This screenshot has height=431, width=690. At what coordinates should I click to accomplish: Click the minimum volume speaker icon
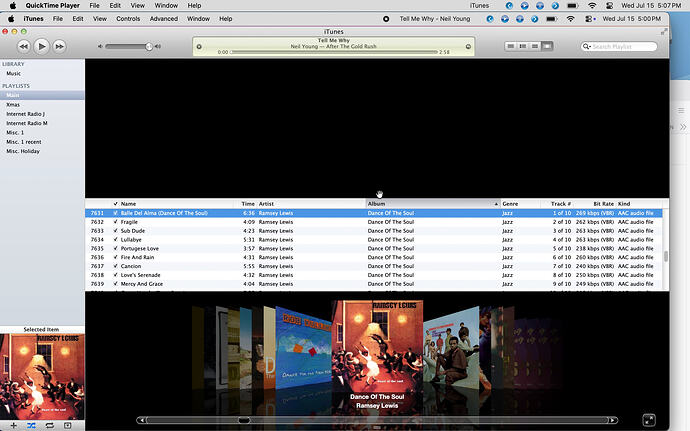(x=100, y=46)
